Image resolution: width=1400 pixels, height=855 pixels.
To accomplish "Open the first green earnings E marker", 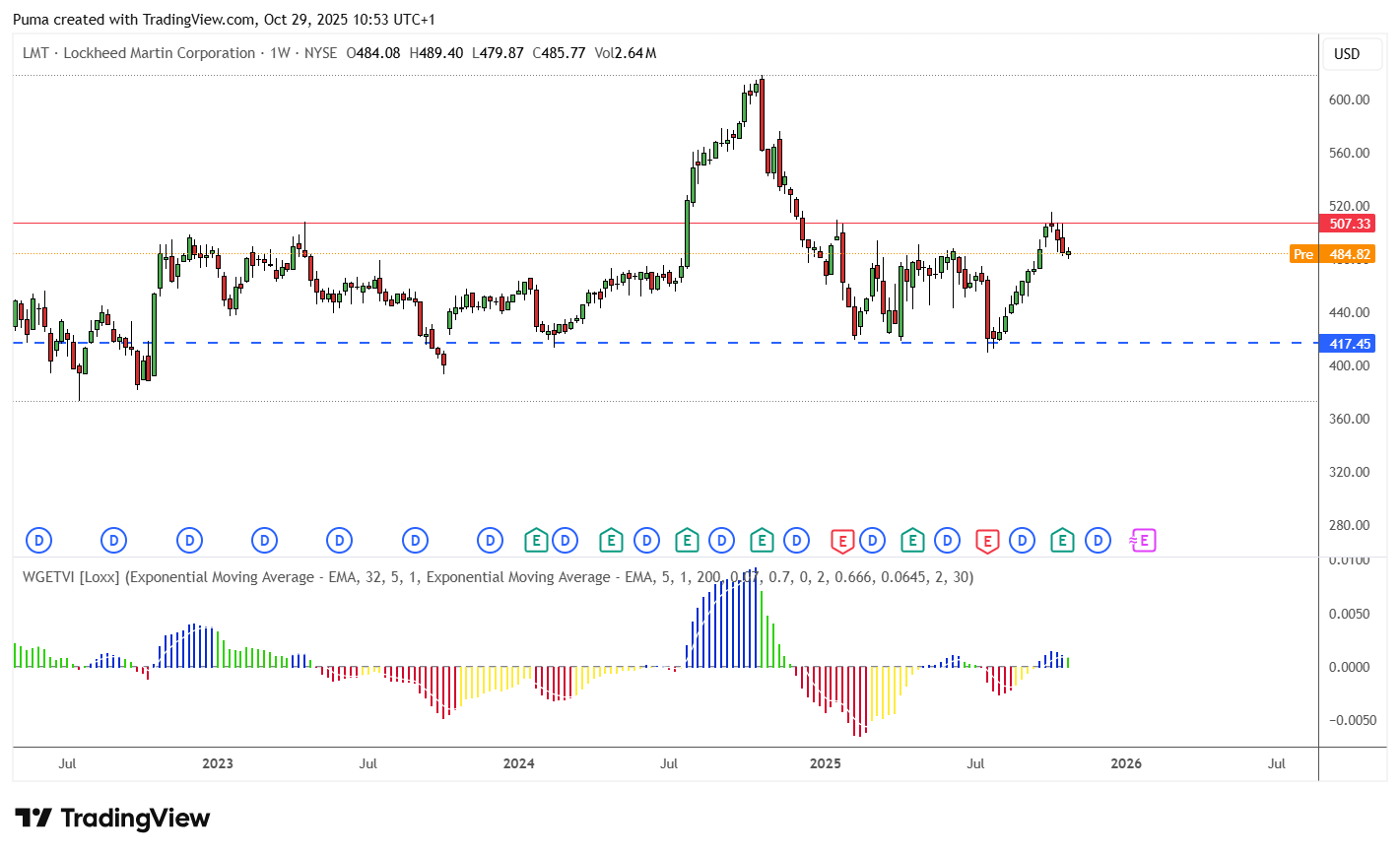I will click(535, 540).
